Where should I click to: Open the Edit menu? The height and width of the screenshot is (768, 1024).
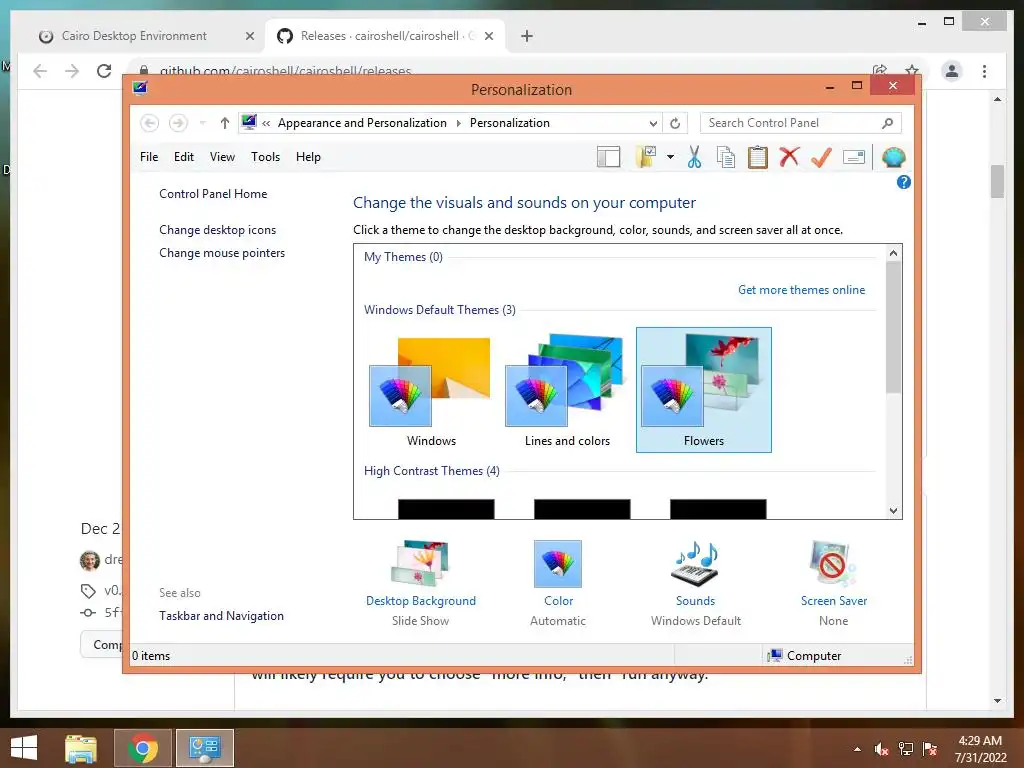(184, 157)
